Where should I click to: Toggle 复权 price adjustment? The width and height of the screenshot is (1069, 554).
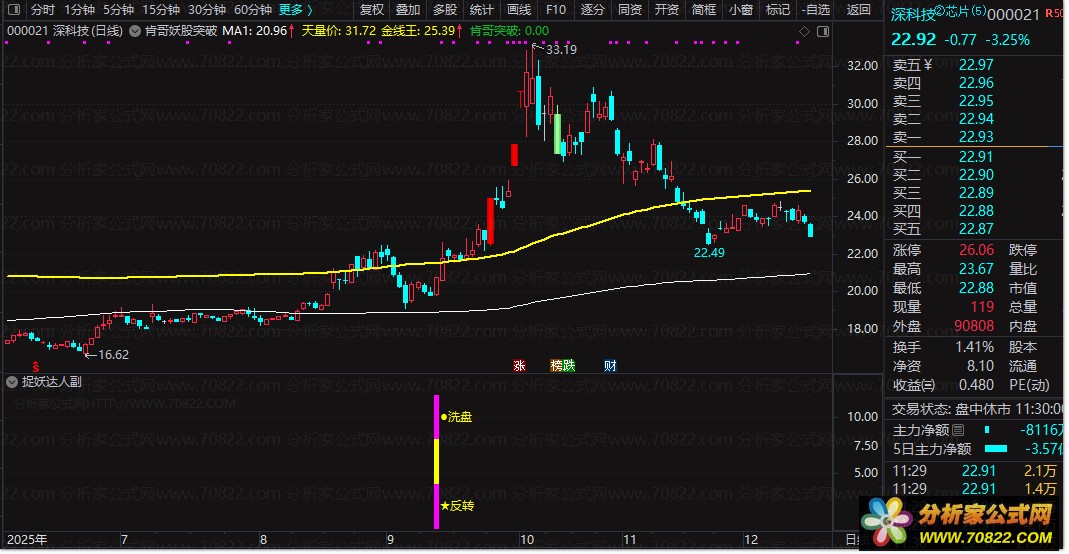[371, 10]
